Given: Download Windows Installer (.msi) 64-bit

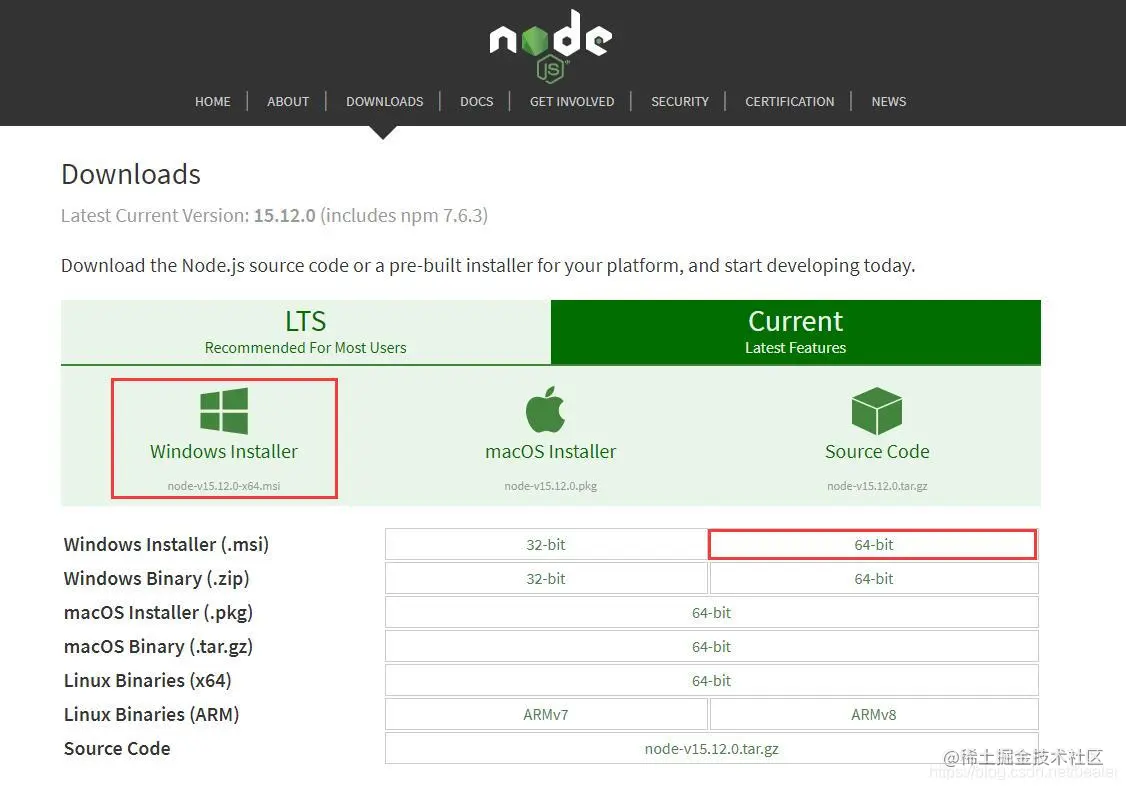Looking at the screenshot, I should 873,544.
